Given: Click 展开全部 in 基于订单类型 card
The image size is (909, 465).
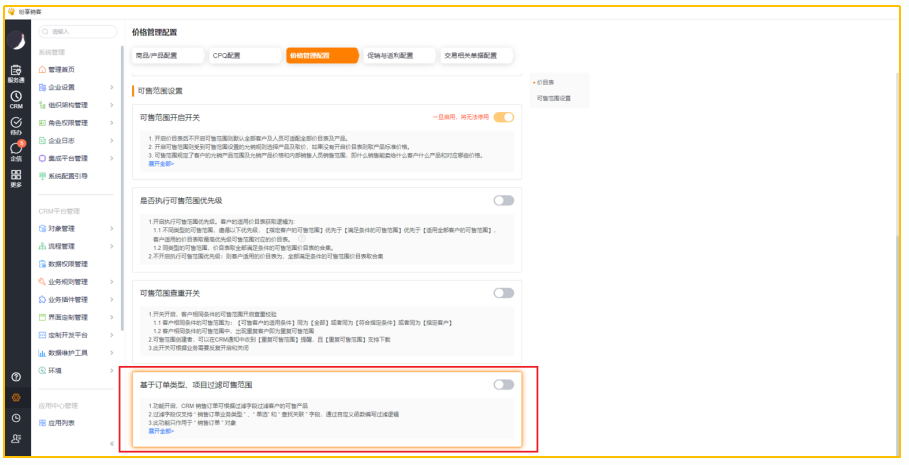Looking at the screenshot, I should click(x=161, y=431).
